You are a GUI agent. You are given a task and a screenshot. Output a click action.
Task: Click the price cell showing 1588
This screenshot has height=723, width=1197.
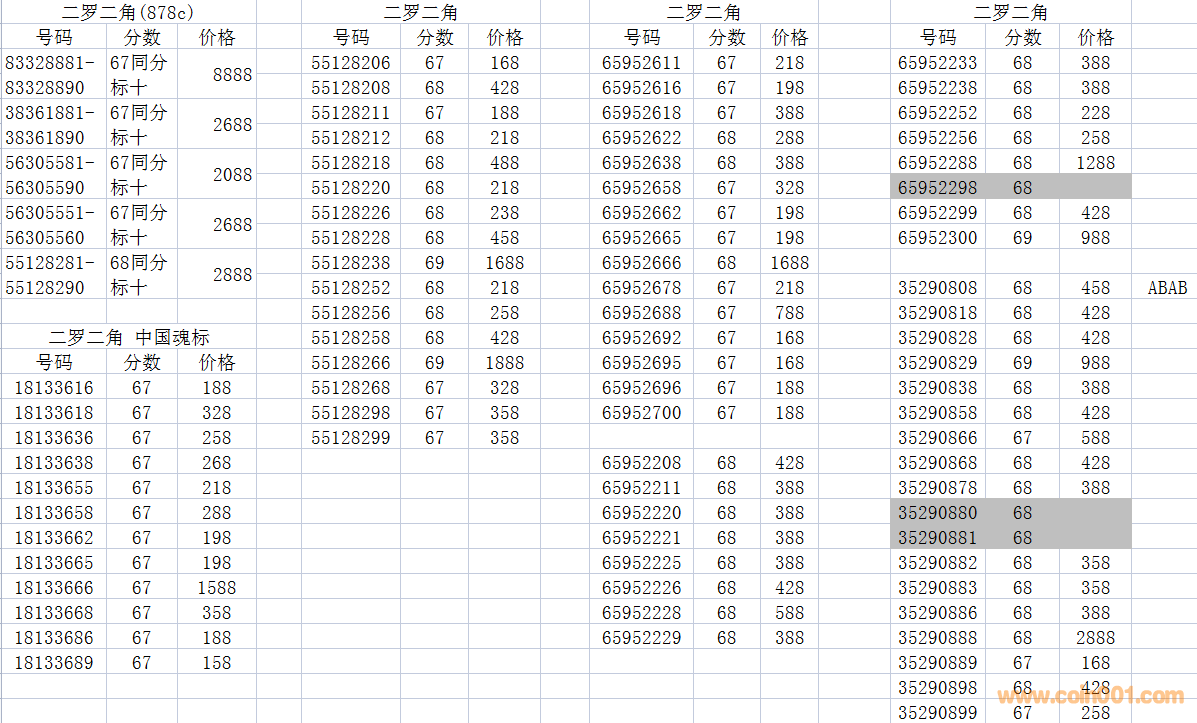coord(215,588)
